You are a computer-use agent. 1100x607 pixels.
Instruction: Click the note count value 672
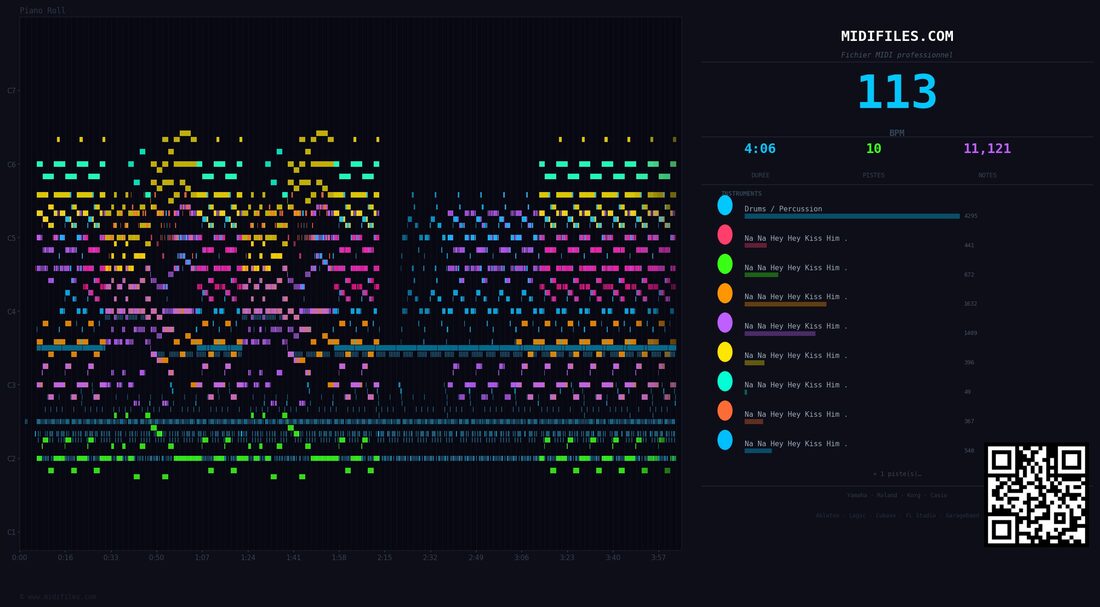[x=970, y=275]
